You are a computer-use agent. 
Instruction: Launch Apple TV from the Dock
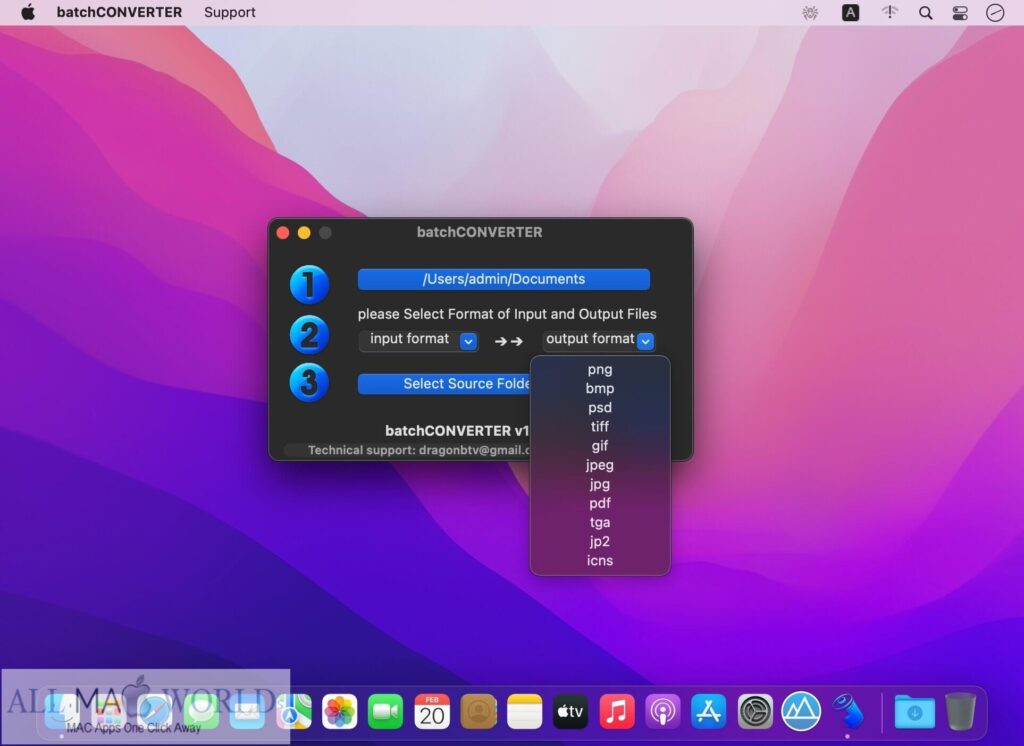point(570,711)
